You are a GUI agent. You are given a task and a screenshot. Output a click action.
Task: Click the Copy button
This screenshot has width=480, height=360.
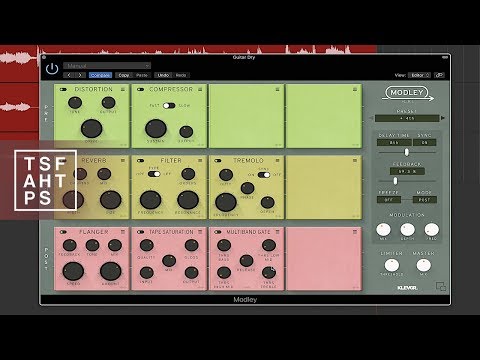pyautogui.click(x=124, y=75)
